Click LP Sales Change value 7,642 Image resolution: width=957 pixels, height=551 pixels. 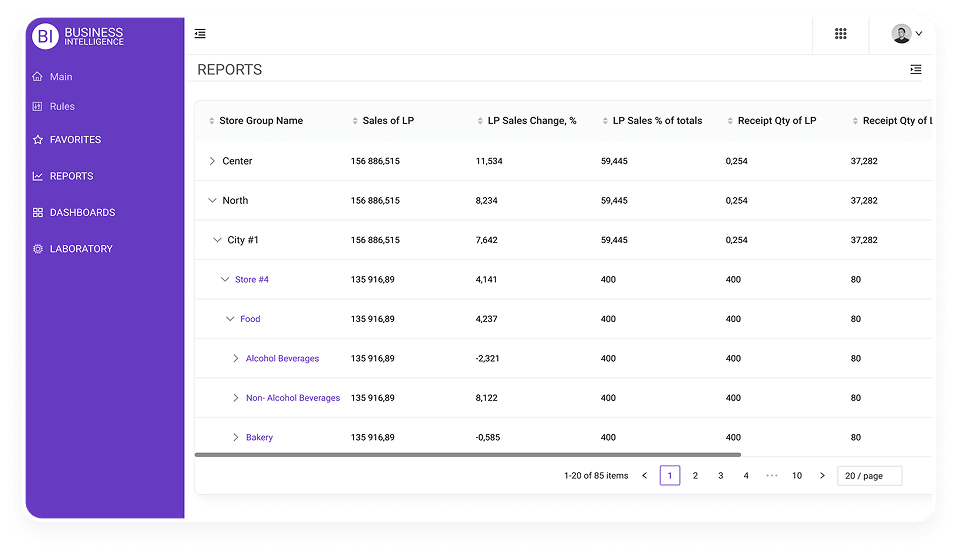[x=486, y=240]
